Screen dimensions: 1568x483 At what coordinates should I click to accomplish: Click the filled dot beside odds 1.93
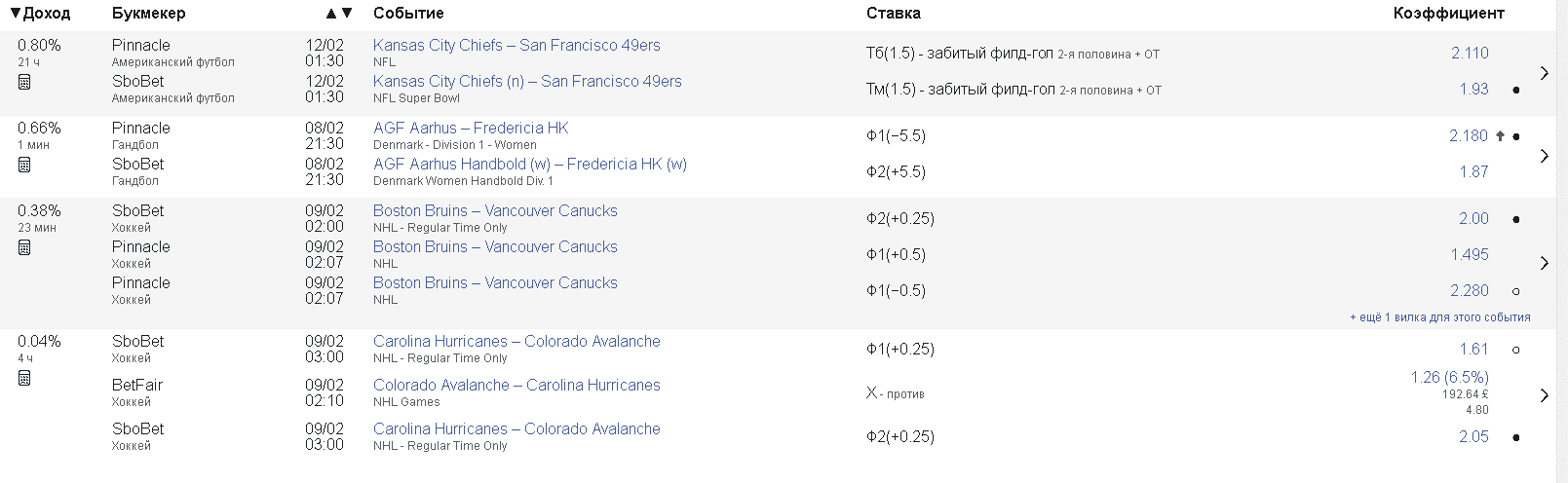(1515, 90)
